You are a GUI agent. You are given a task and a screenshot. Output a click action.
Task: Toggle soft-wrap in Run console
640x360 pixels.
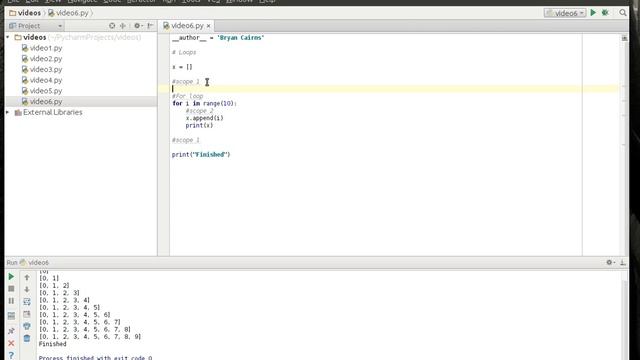(x=27, y=302)
